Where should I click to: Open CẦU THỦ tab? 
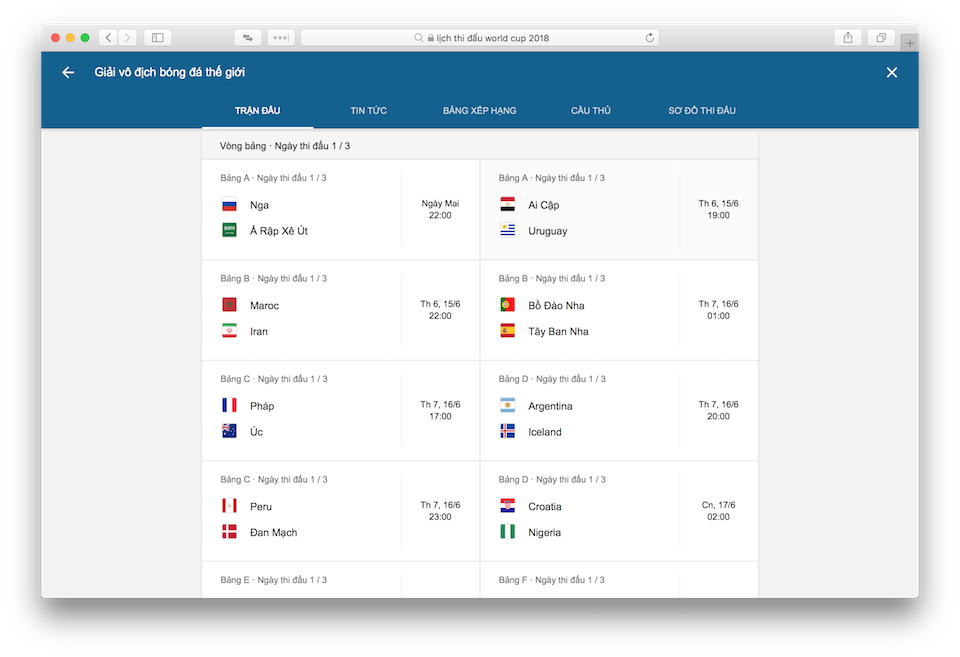591,110
